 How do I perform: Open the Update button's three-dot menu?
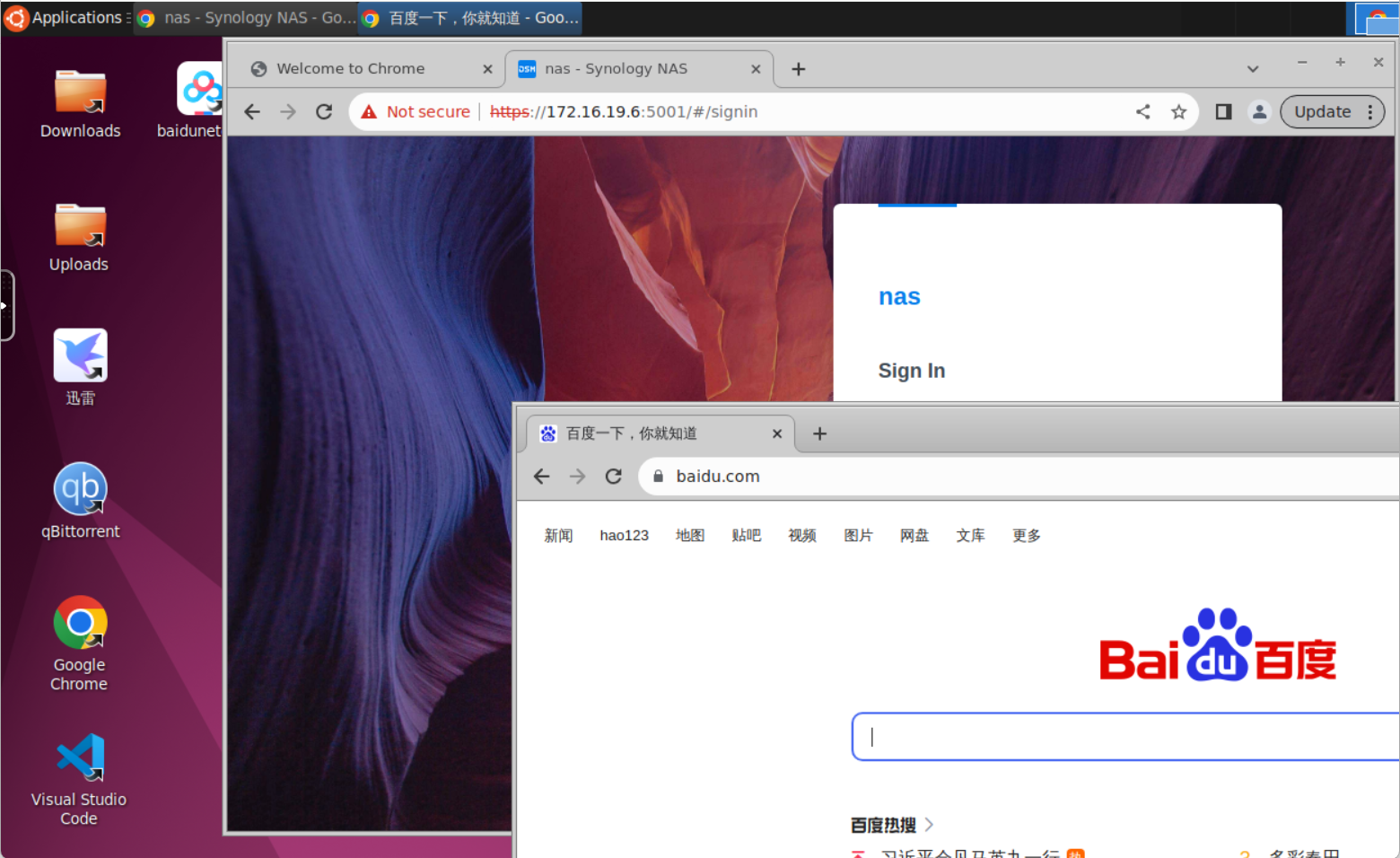(1369, 111)
